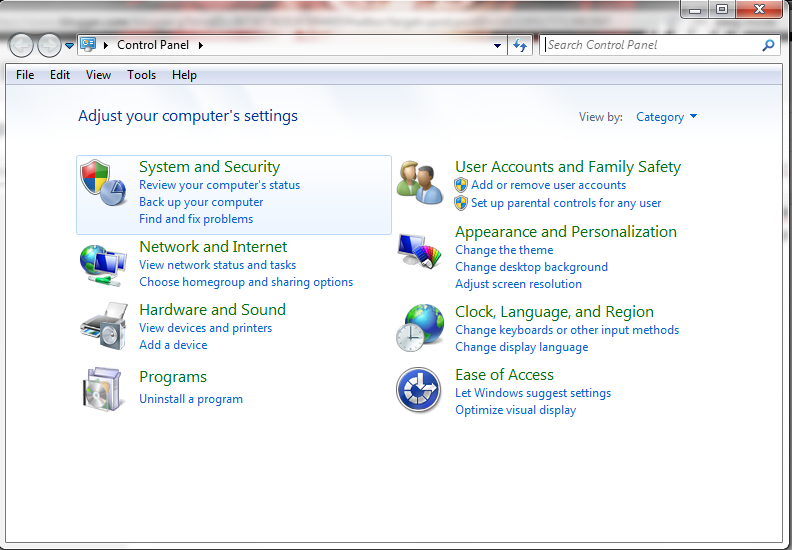Screen dimensions: 792x550
Task: Click Change desktop background
Action: click(531, 267)
